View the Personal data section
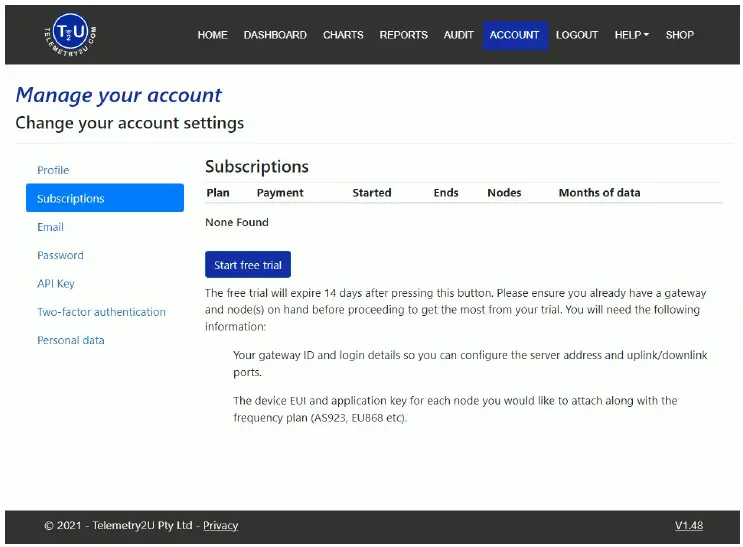743x547 pixels. [x=71, y=340]
